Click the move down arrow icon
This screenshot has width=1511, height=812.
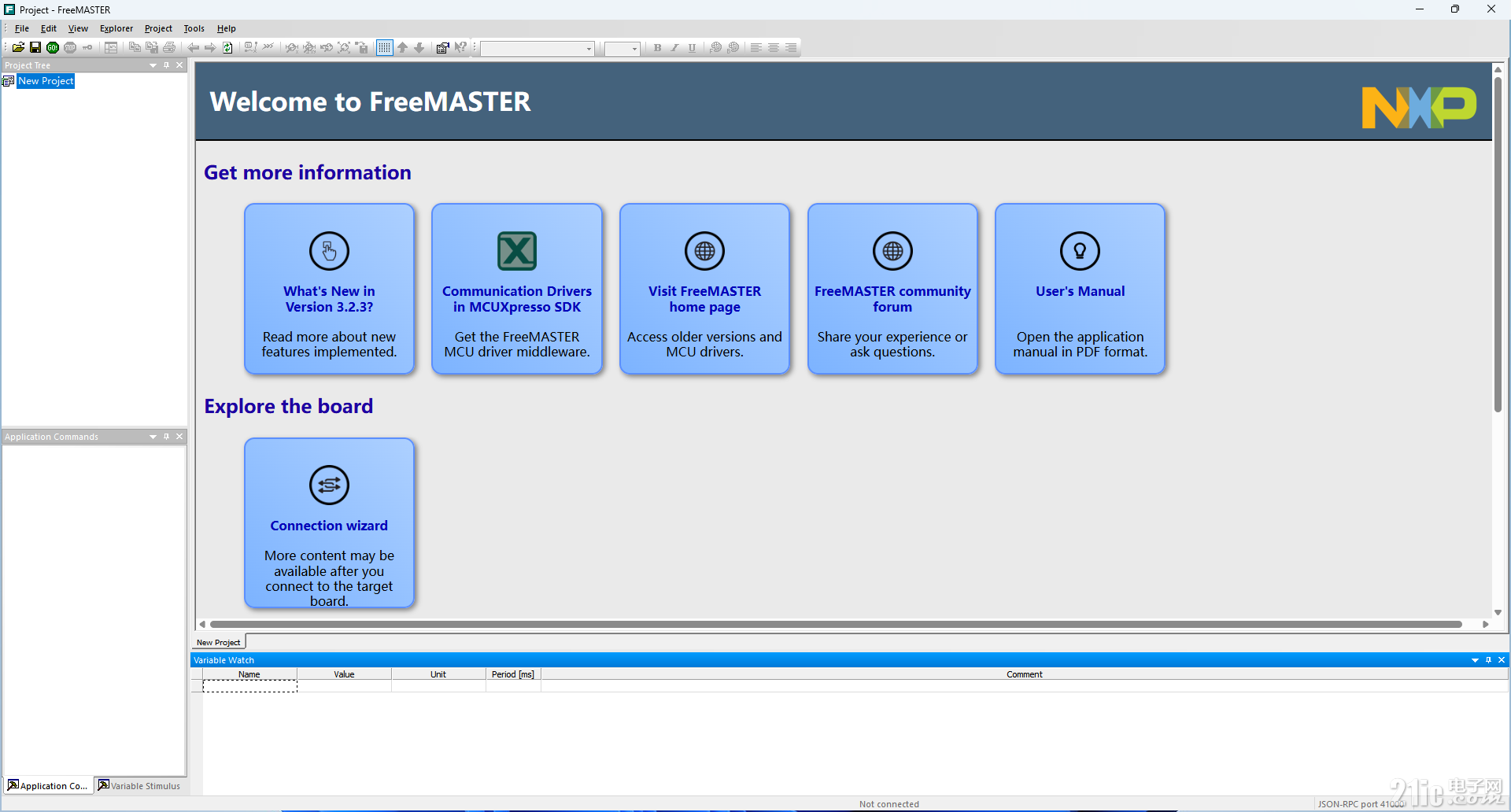point(419,48)
